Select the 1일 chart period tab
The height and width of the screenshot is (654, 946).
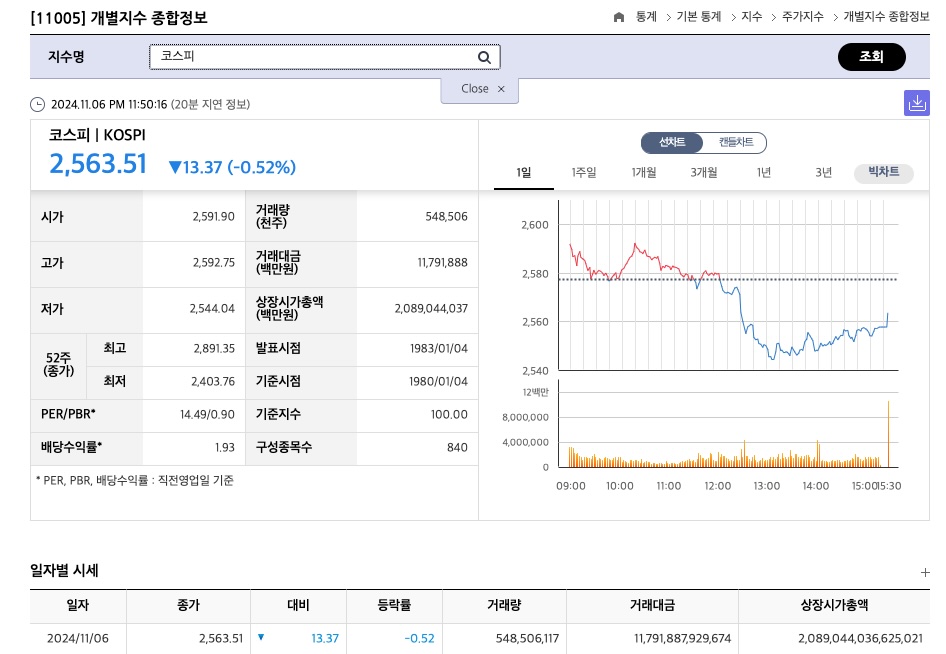point(523,173)
